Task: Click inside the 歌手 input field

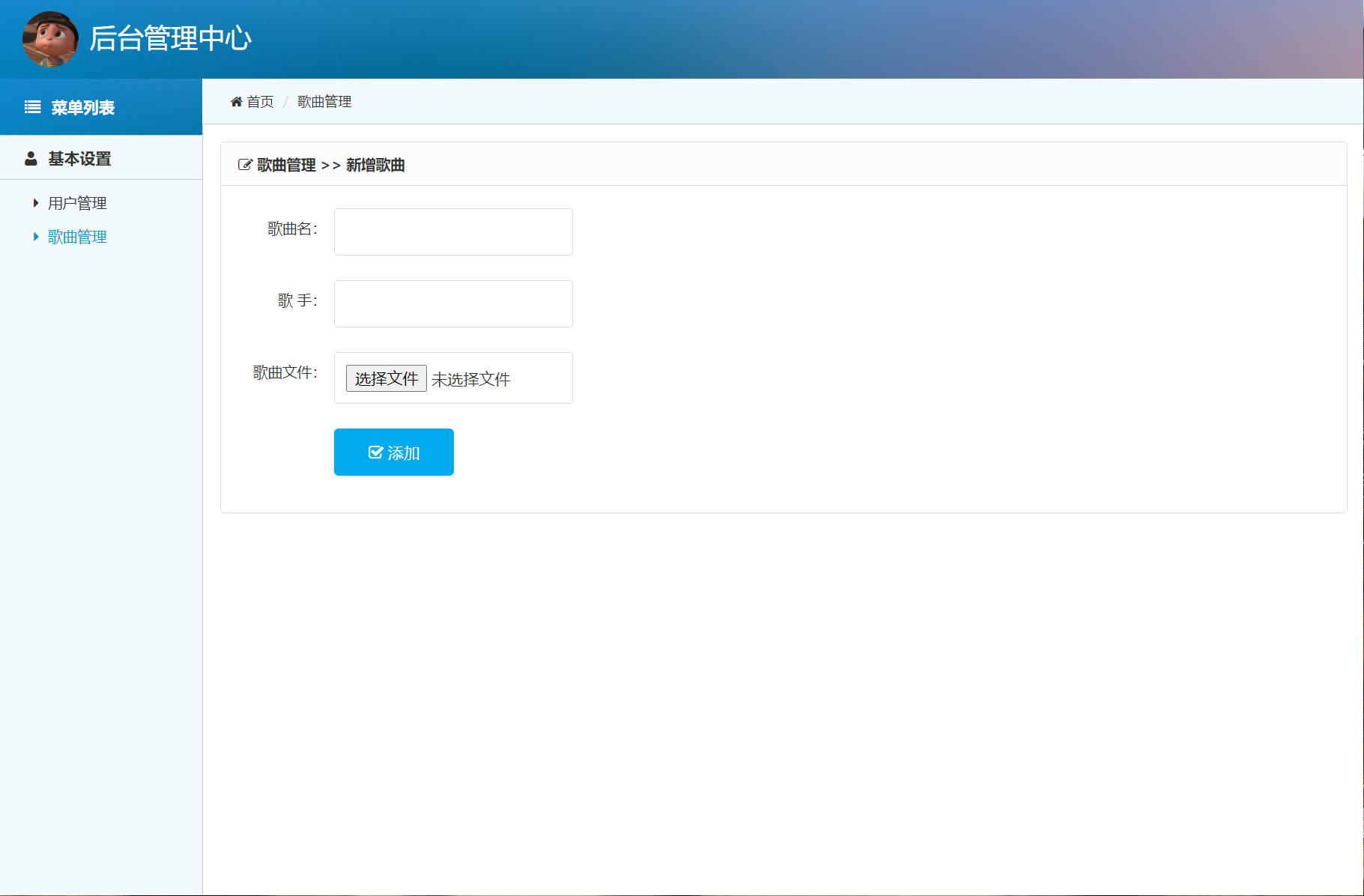Action: click(452, 303)
